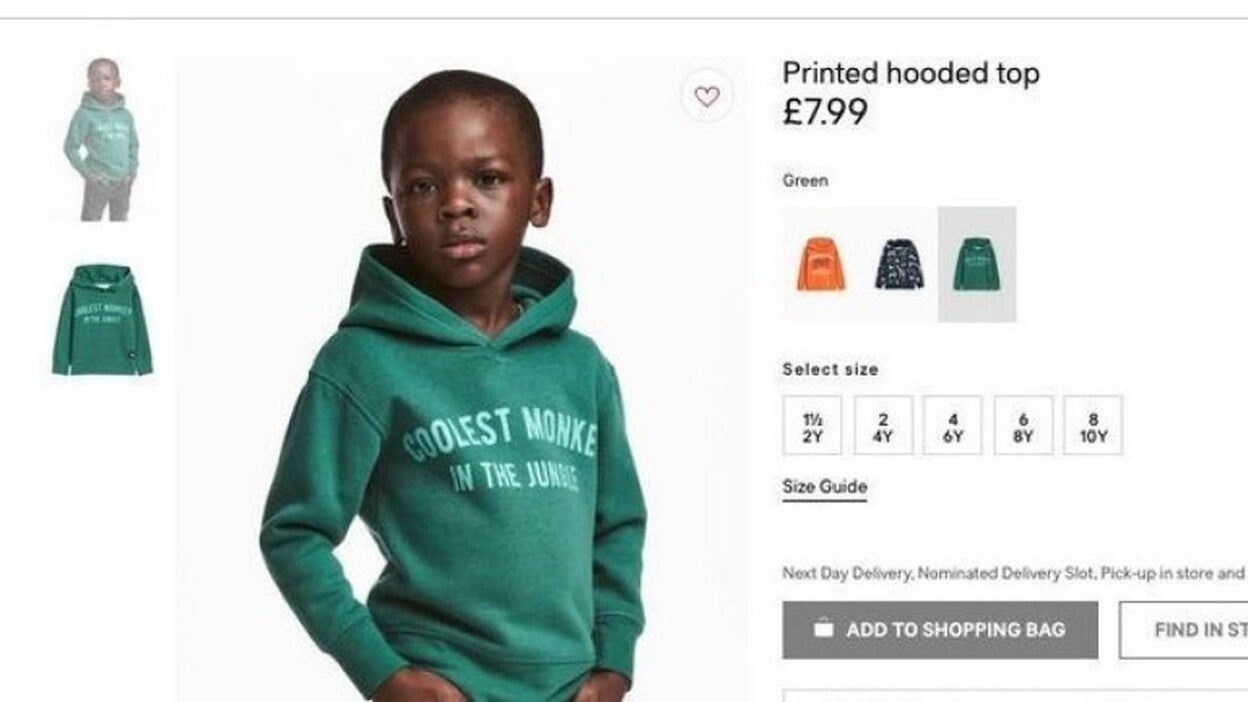This screenshot has height=702, width=1248.
Task: Click the delivery options info text
Action: point(1012,573)
